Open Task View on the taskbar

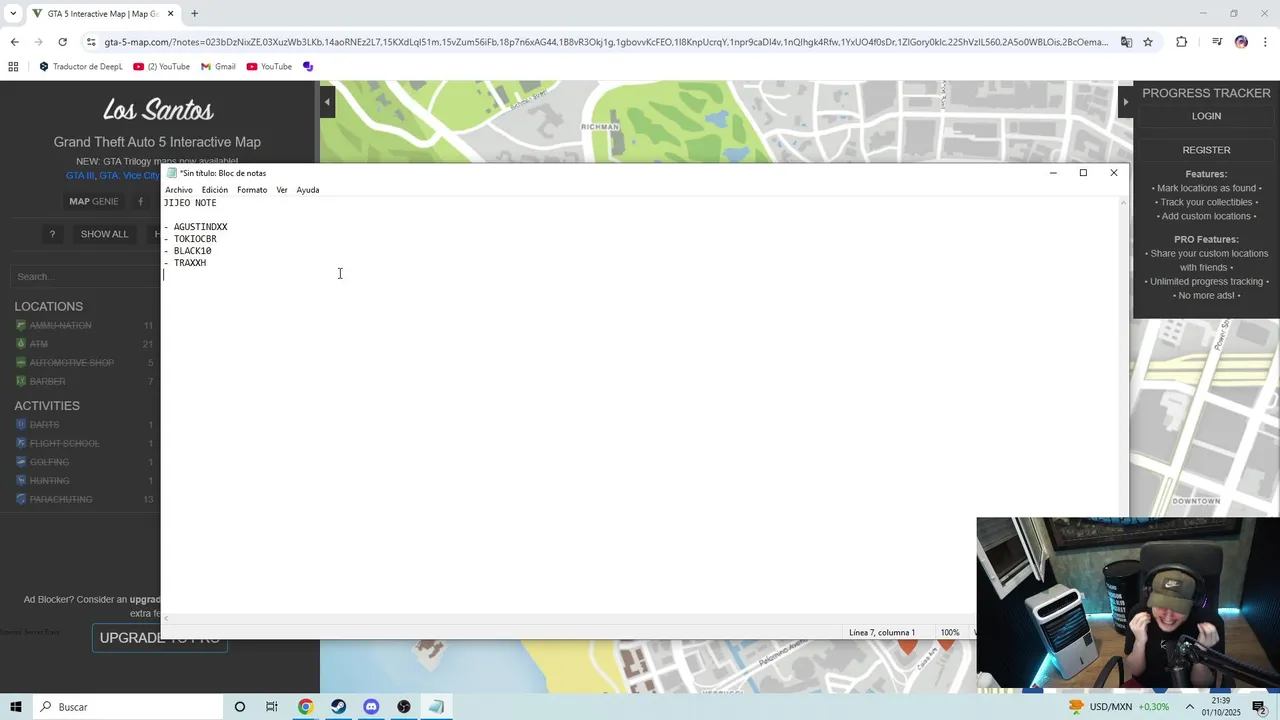[x=272, y=707]
